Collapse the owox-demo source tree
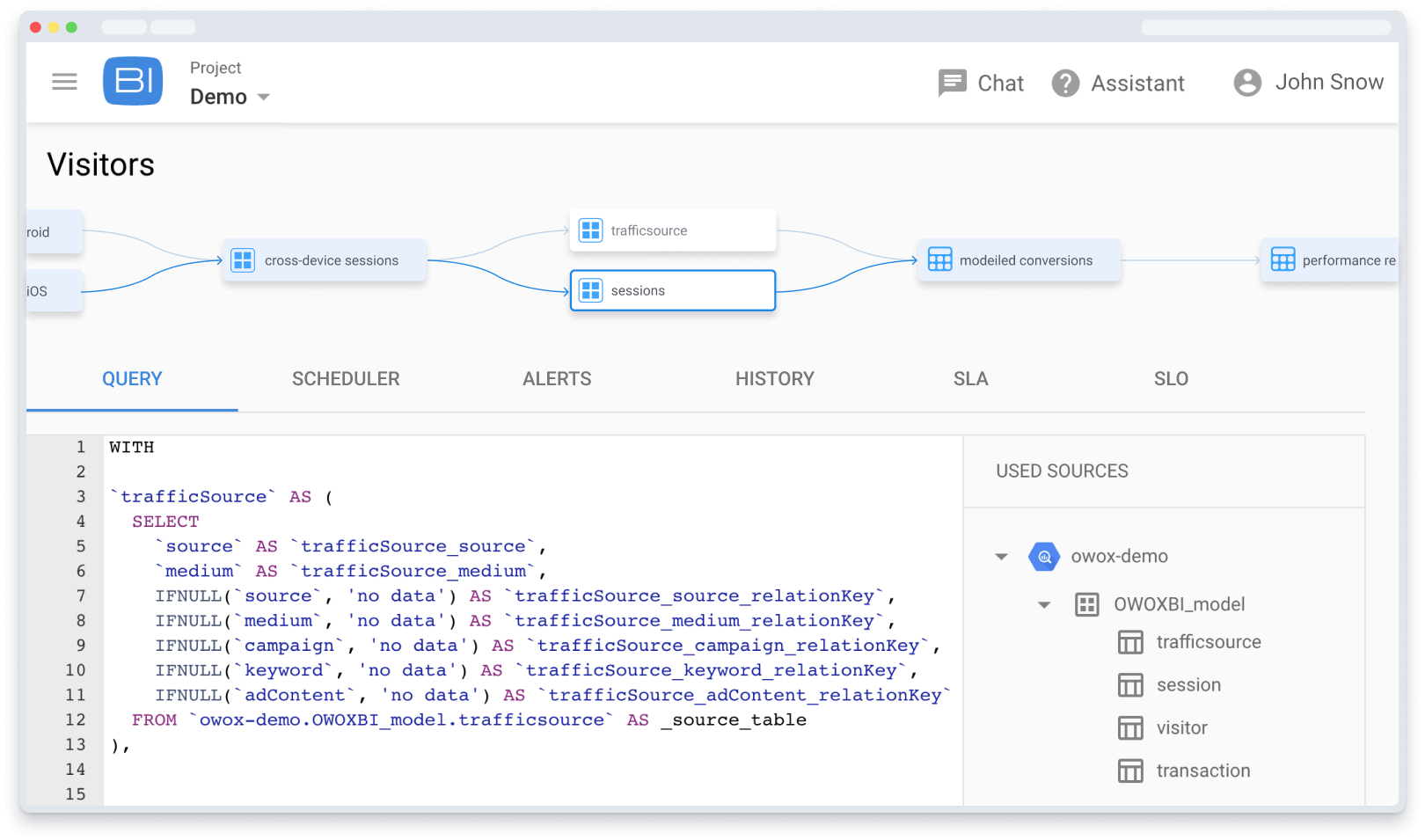 click(1002, 556)
